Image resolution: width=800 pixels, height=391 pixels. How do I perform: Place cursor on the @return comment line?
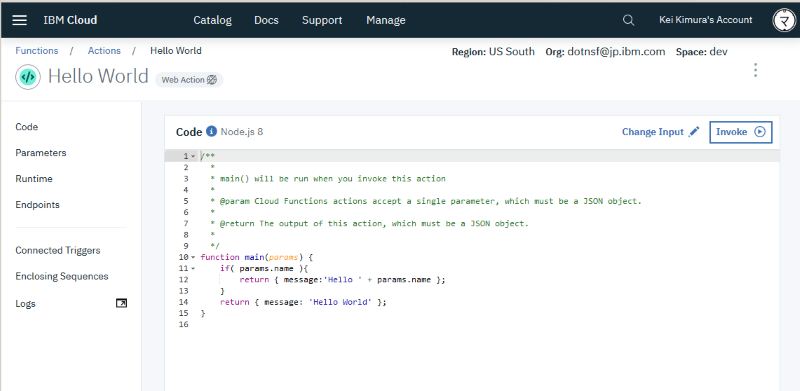[369, 224]
